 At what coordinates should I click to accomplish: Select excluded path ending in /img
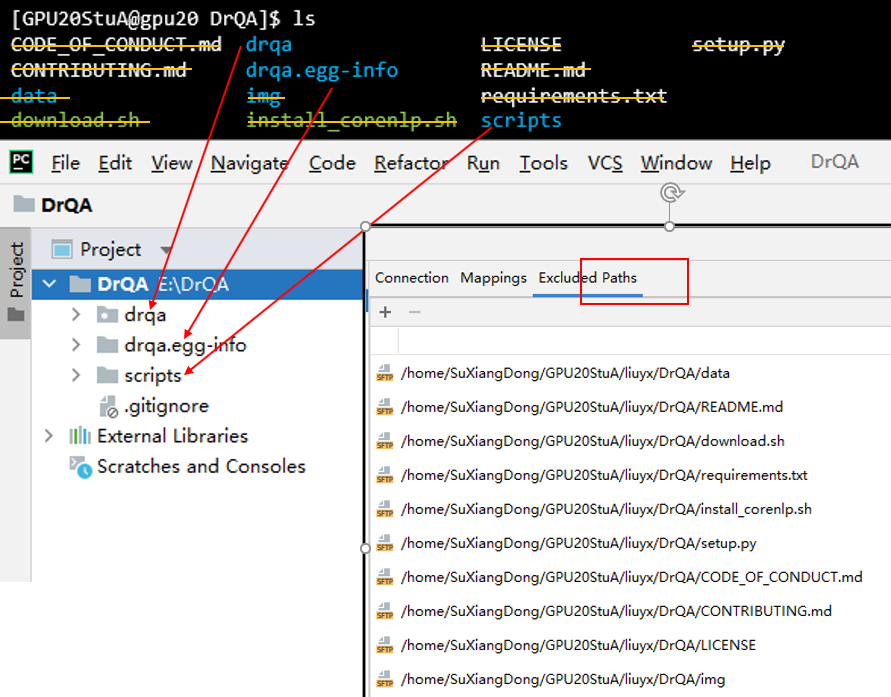563,680
